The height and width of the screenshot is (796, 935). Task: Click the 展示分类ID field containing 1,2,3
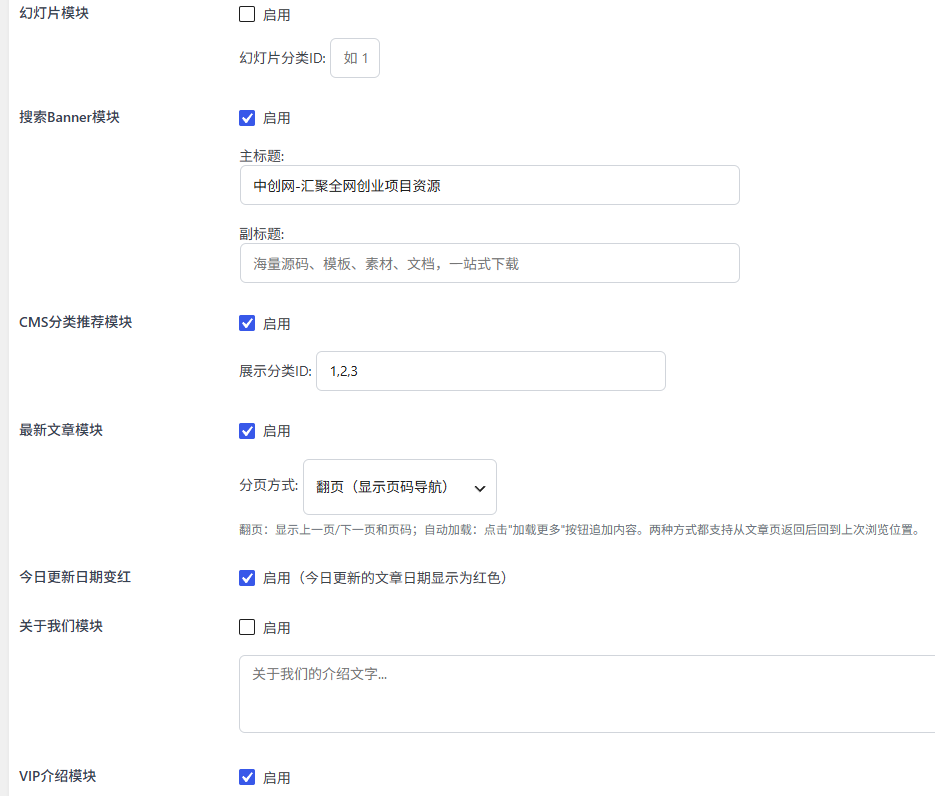point(491,371)
